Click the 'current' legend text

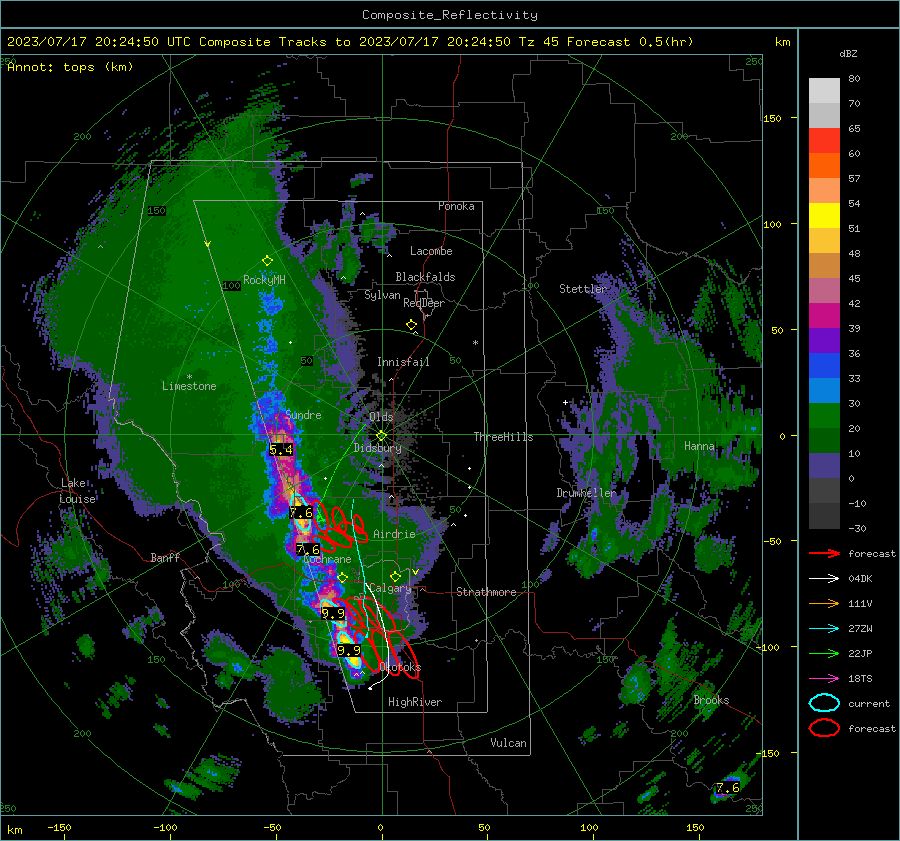point(868,704)
